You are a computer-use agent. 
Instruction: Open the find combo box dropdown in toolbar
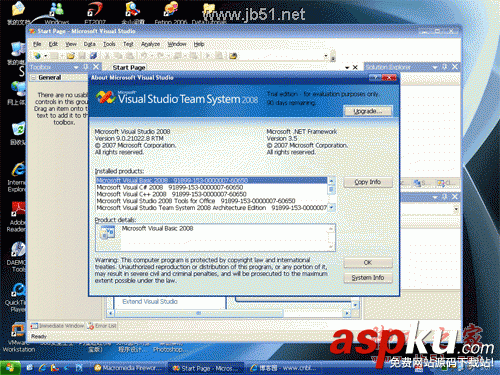click(326, 56)
